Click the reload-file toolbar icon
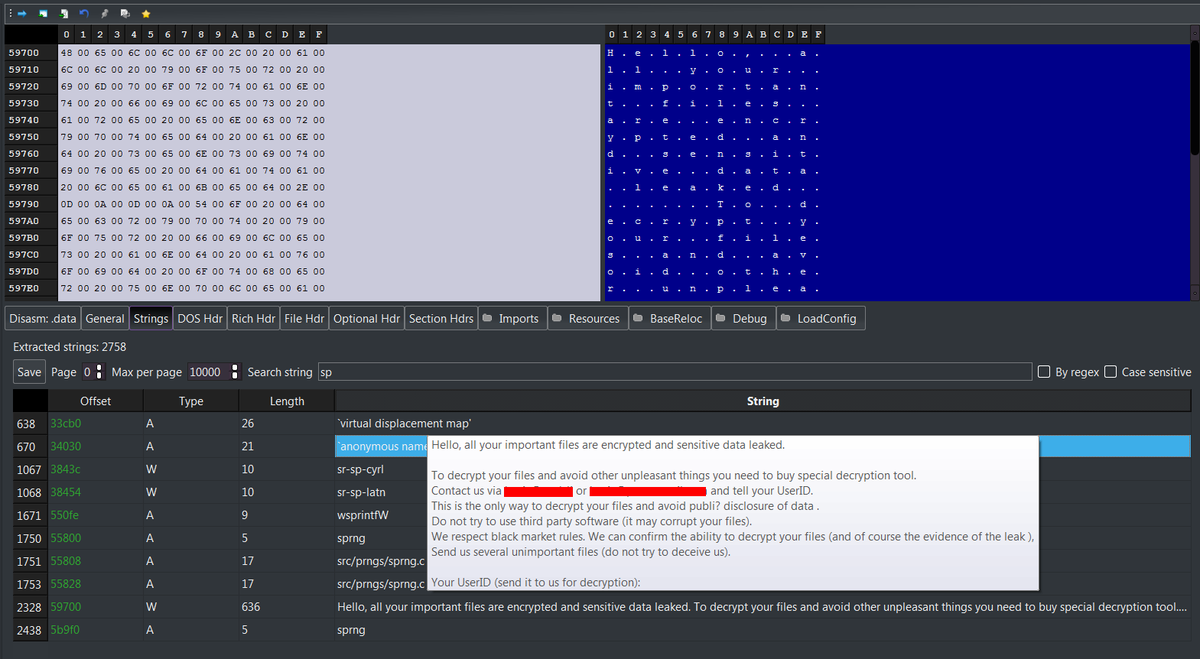Viewport: 1200px width, 659px height. [125, 13]
